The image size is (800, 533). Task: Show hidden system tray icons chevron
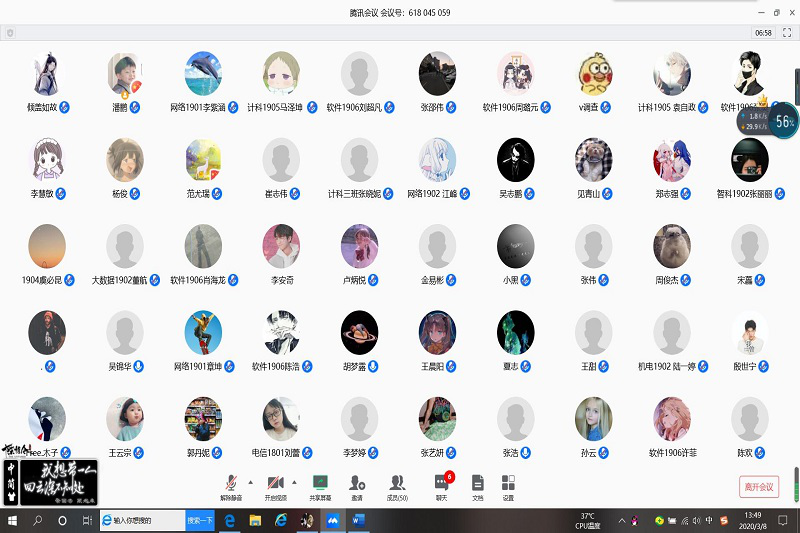[x=620, y=521]
